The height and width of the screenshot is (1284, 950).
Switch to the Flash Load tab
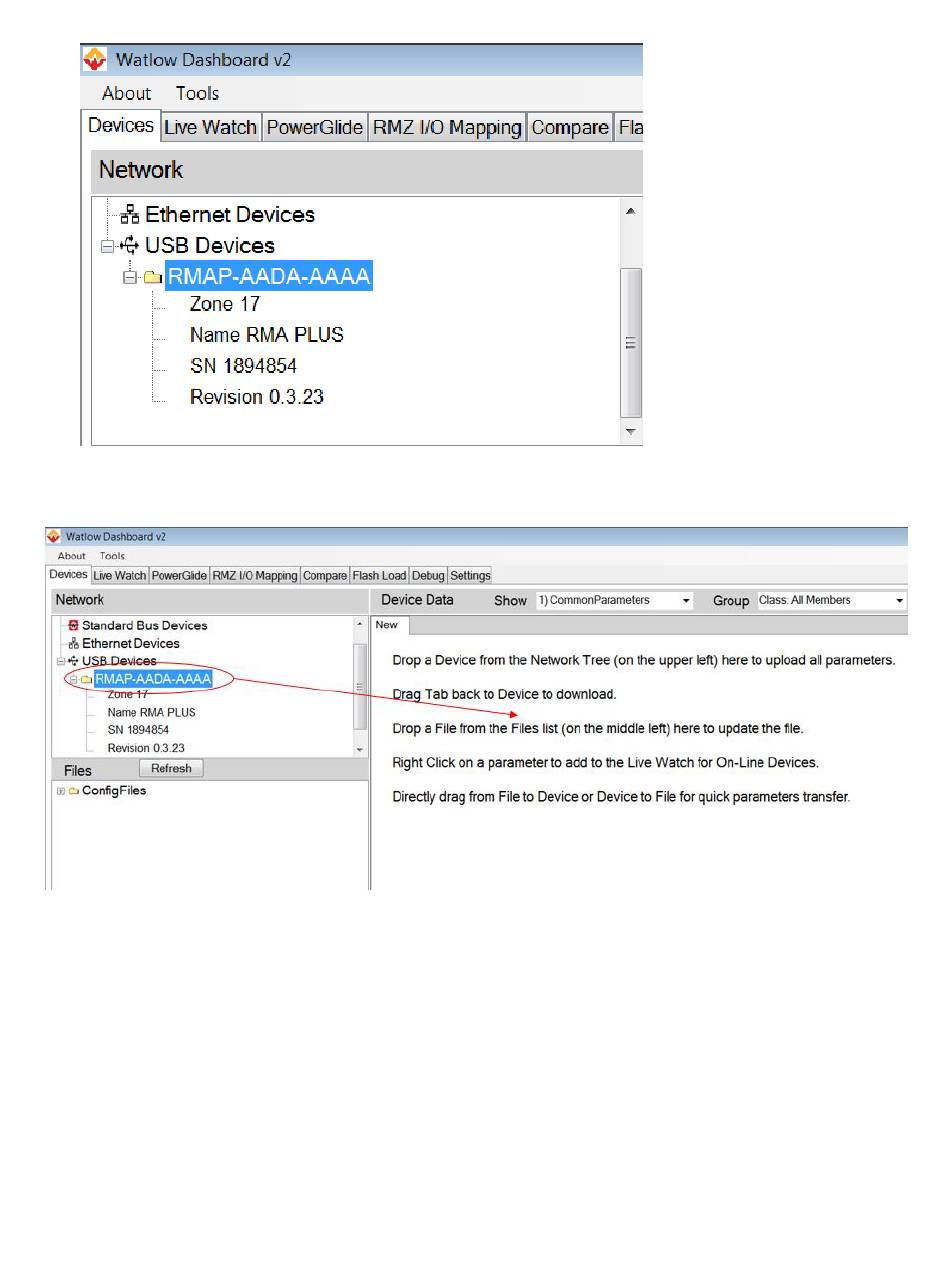[x=379, y=575]
